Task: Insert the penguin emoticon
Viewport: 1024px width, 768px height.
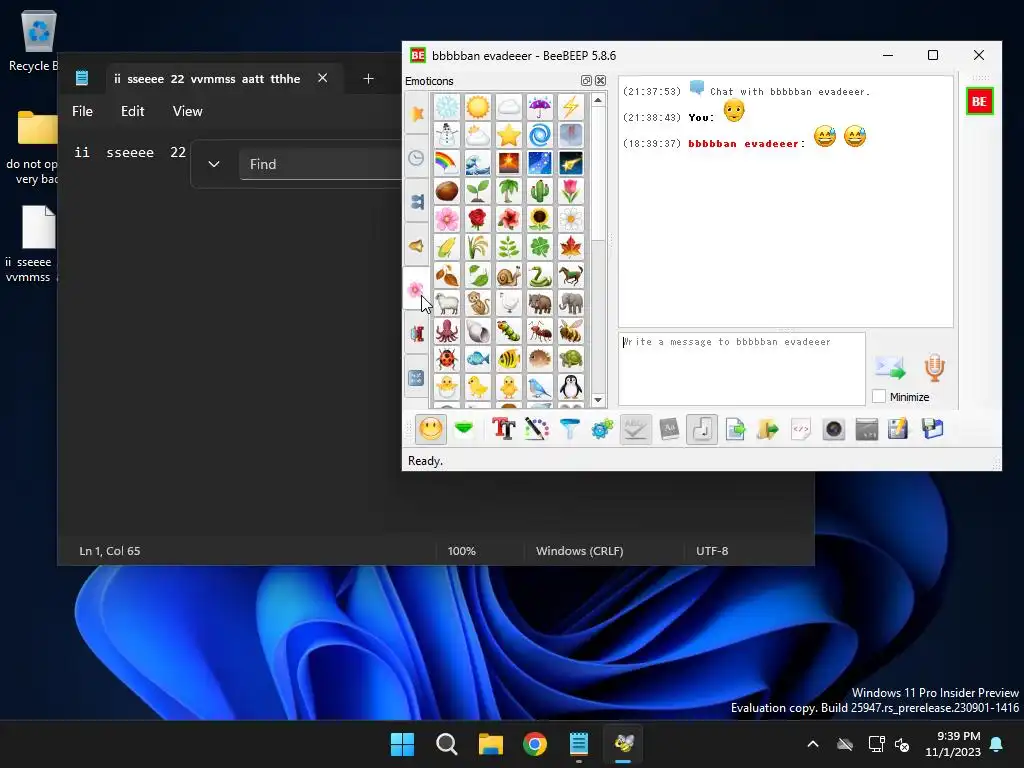Action: [x=571, y=387]
